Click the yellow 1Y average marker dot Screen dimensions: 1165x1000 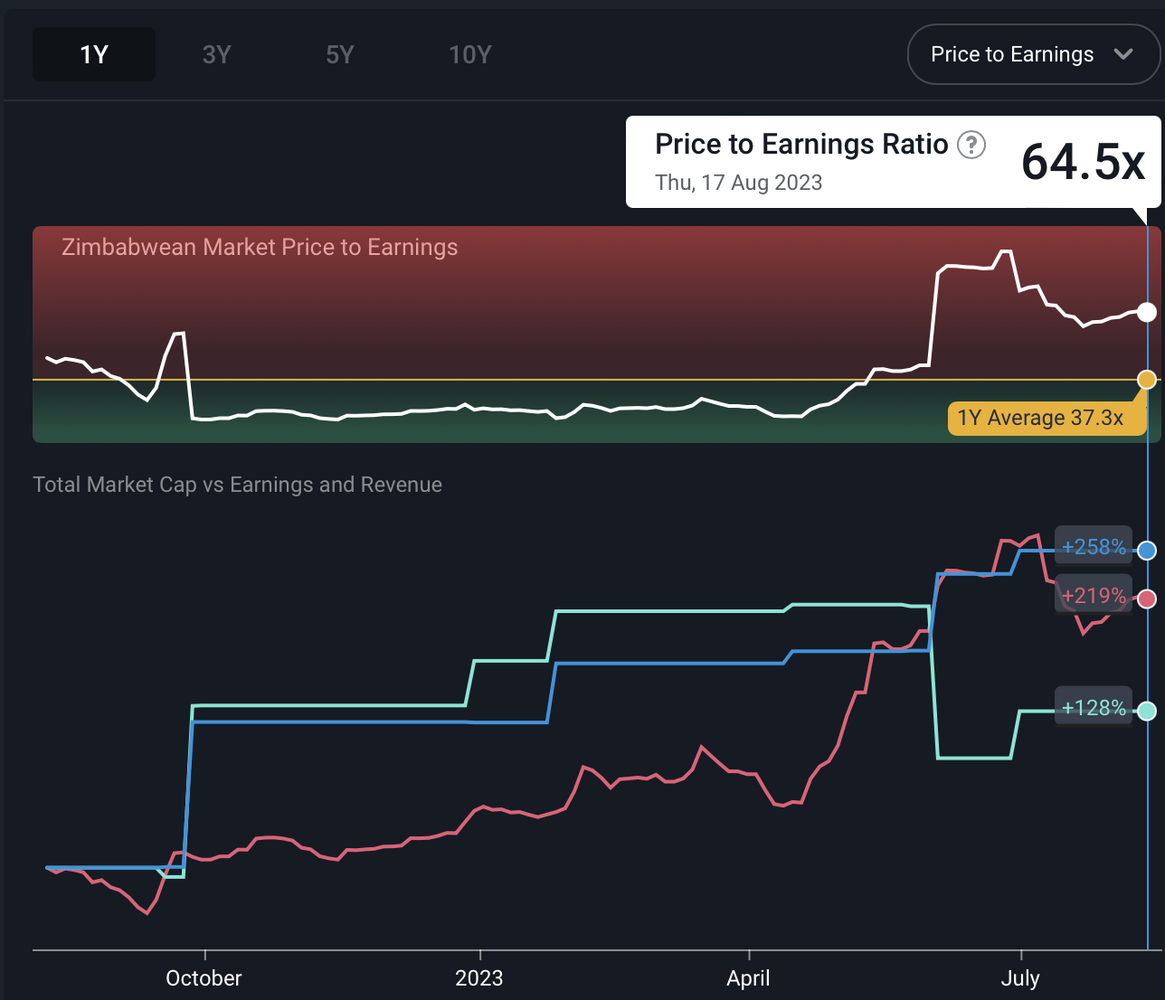click(1147, 379)
